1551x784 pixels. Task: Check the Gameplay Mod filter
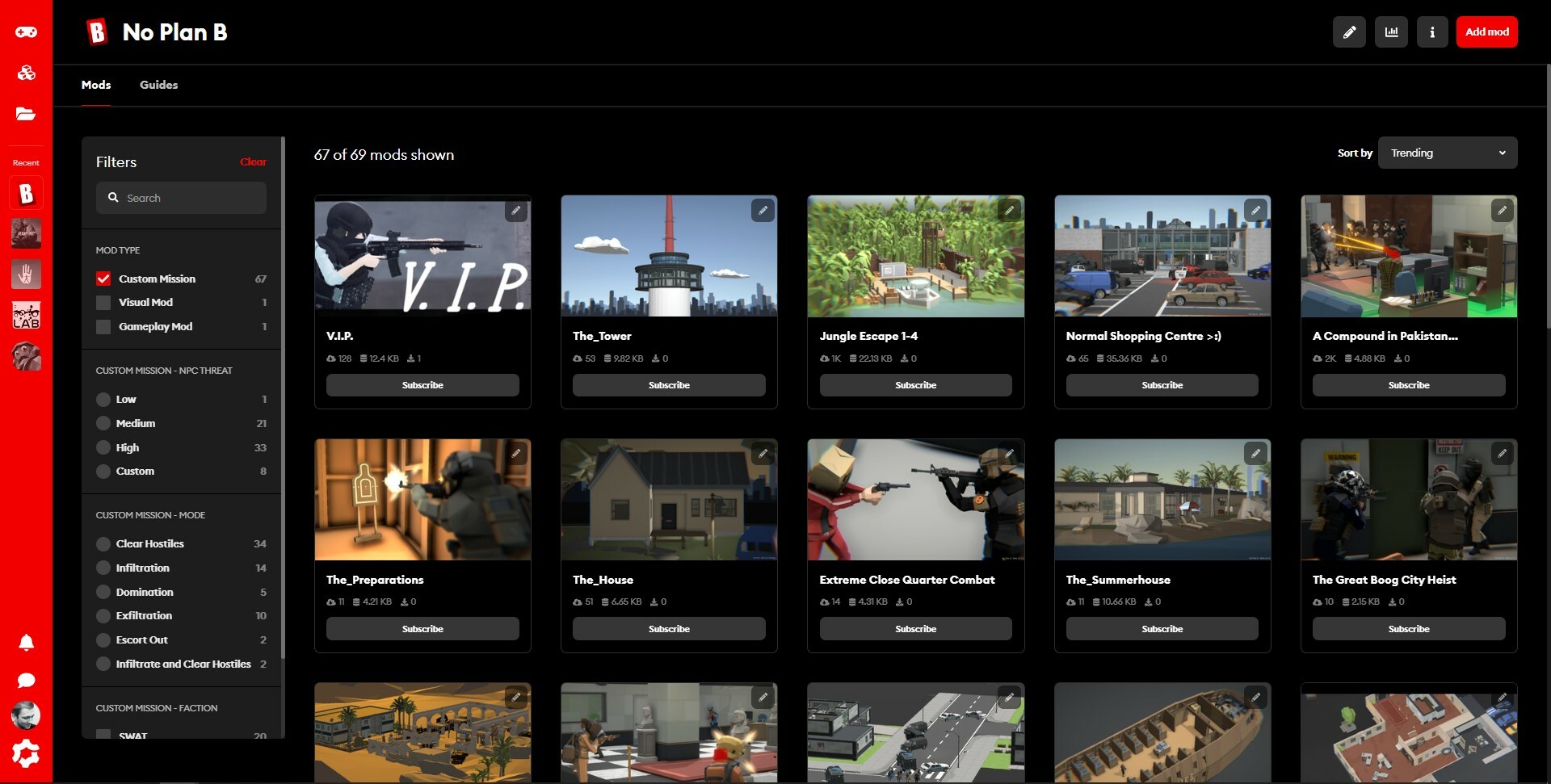[103, 327]
